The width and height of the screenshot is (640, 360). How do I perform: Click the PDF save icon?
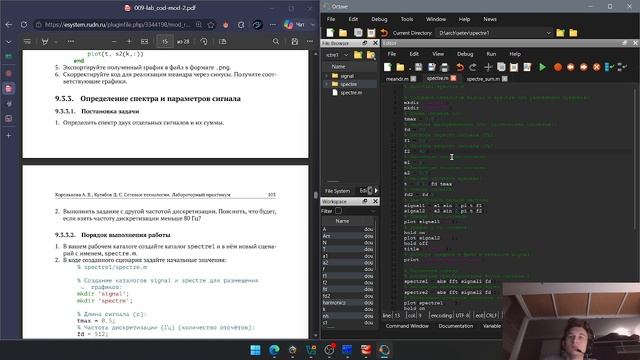tap(294, 41)
